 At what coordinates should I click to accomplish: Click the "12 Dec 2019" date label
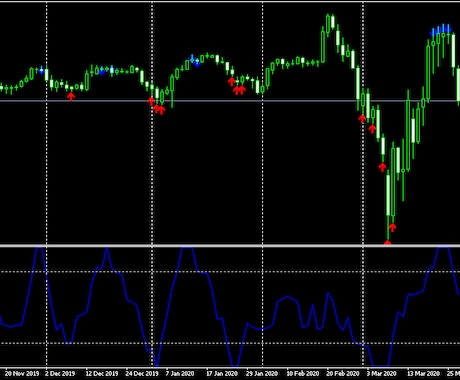102,373
